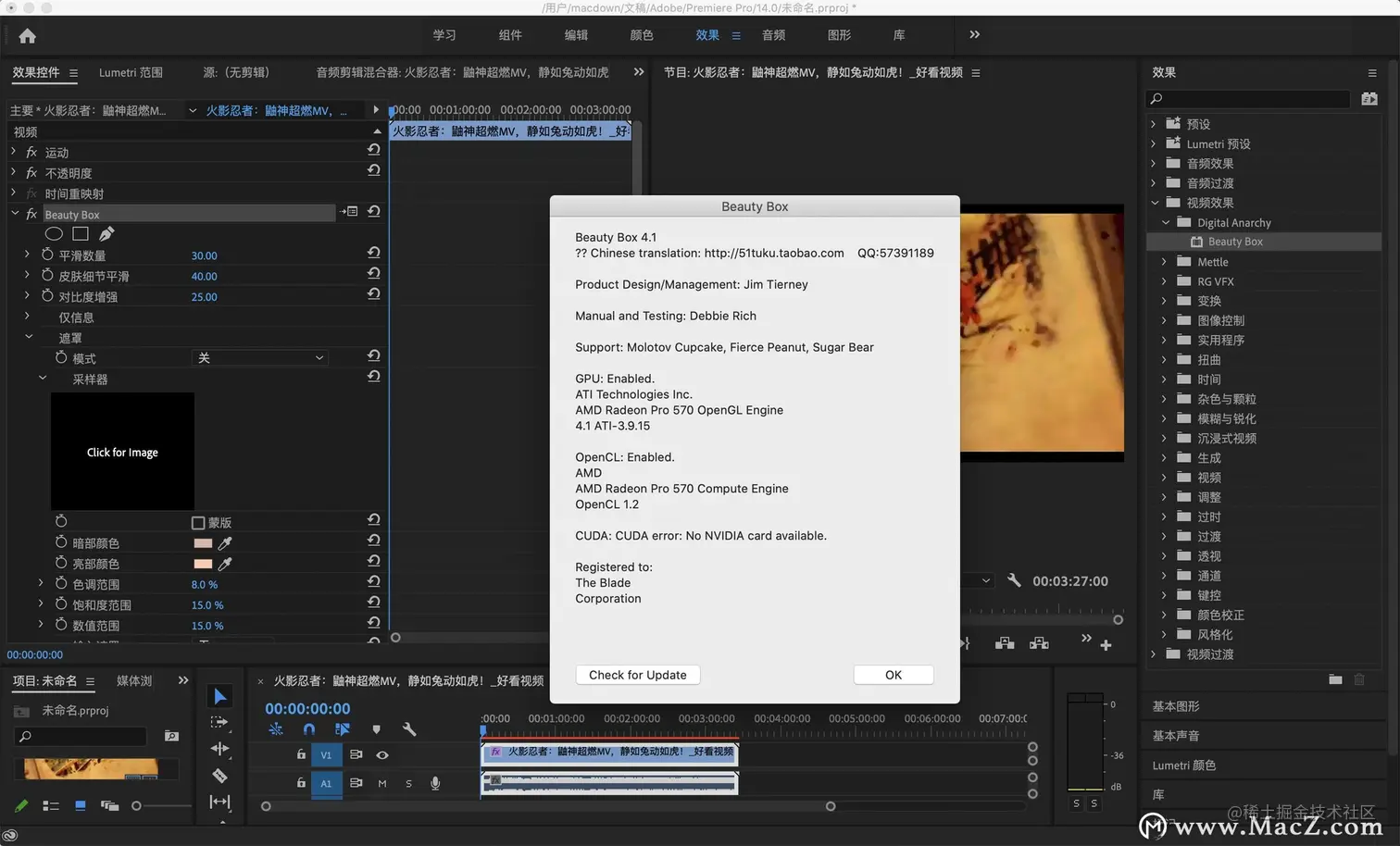Open program monitor settings wrench
1400x846 pixels.
click(1014, 580)
